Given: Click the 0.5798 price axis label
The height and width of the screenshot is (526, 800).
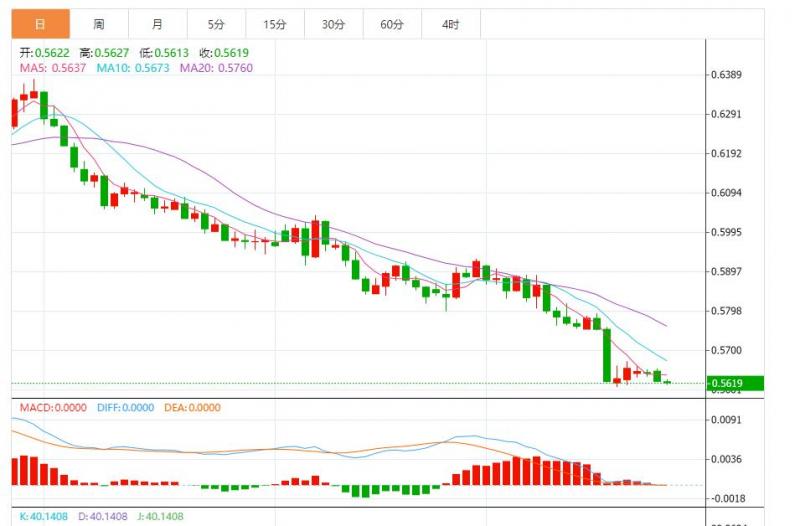Looking at the screenshot, I should tap(727, 311).
